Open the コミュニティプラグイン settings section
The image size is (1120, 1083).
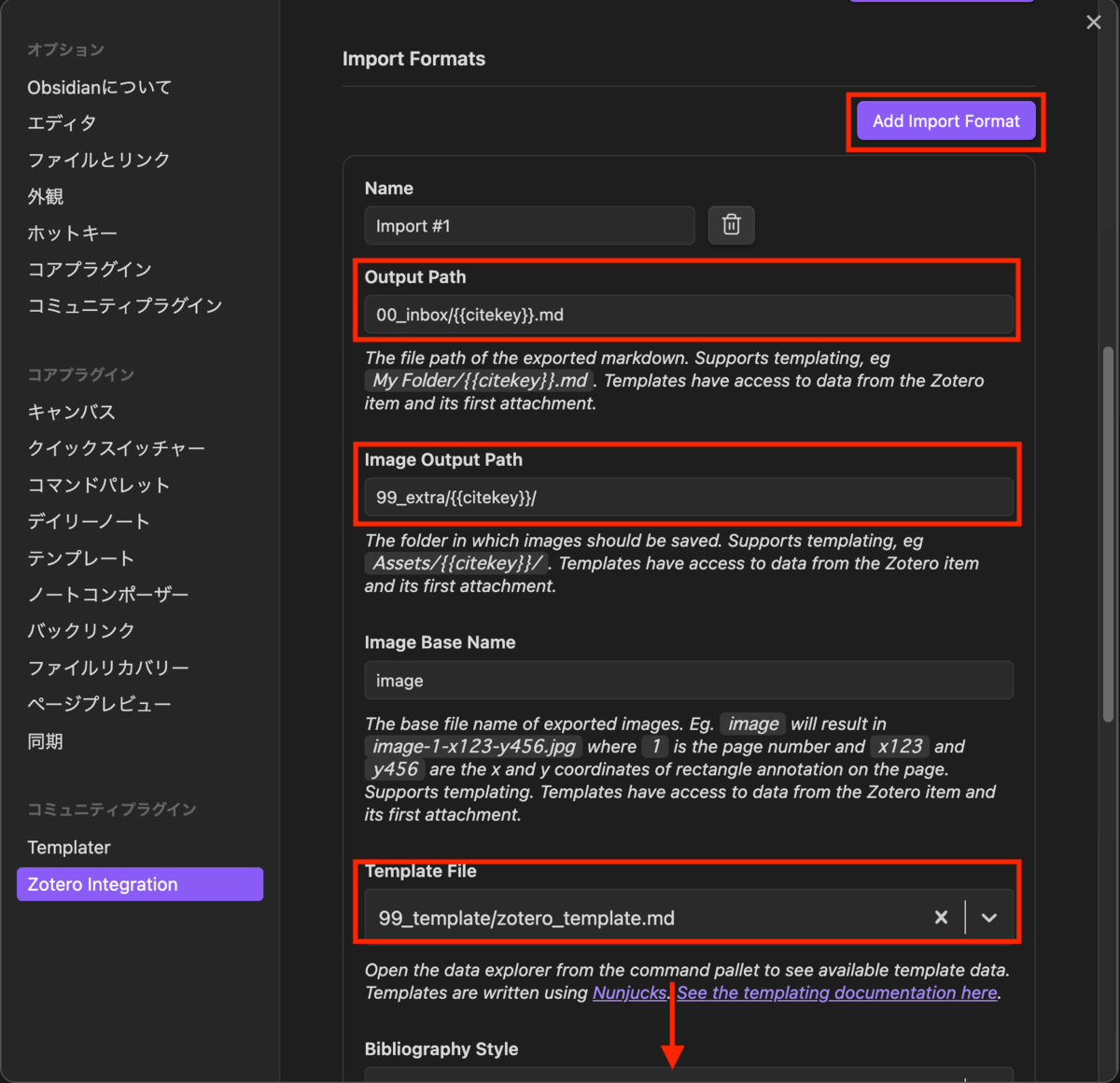point(125,305)
